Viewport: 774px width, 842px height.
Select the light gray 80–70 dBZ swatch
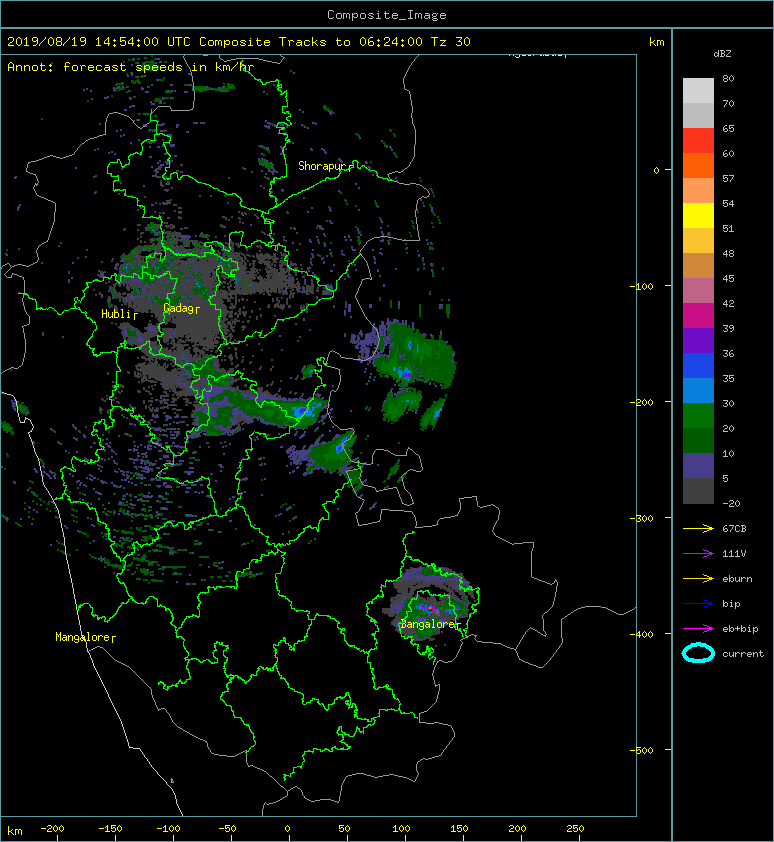click(x=698, y=91)
